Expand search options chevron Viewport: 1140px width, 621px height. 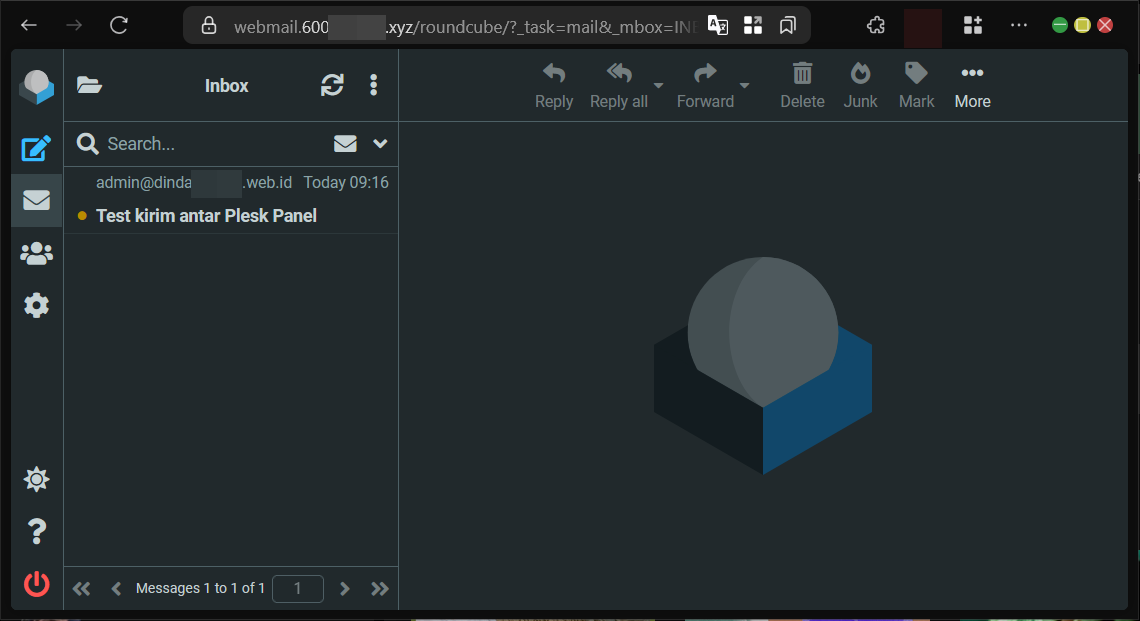click(380, 144)
